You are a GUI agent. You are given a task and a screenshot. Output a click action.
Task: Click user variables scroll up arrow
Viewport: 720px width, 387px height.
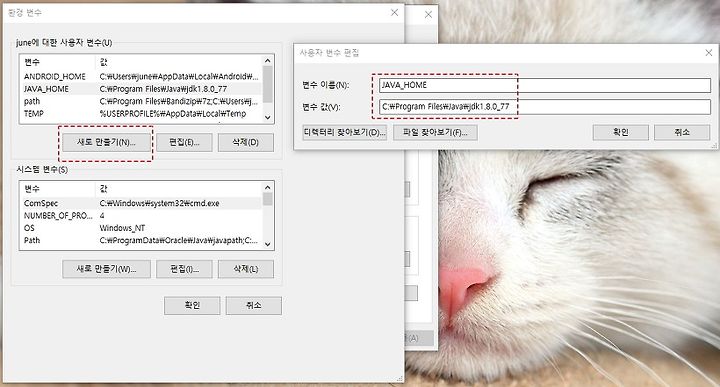[x=268, y=61]
